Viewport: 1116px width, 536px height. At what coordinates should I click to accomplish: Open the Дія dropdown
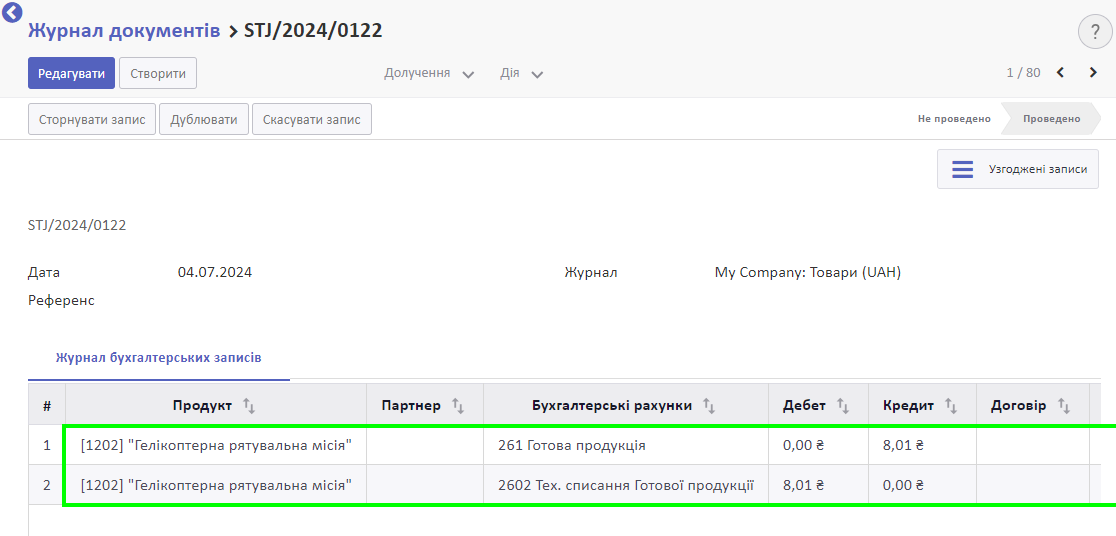click(522, 73)
